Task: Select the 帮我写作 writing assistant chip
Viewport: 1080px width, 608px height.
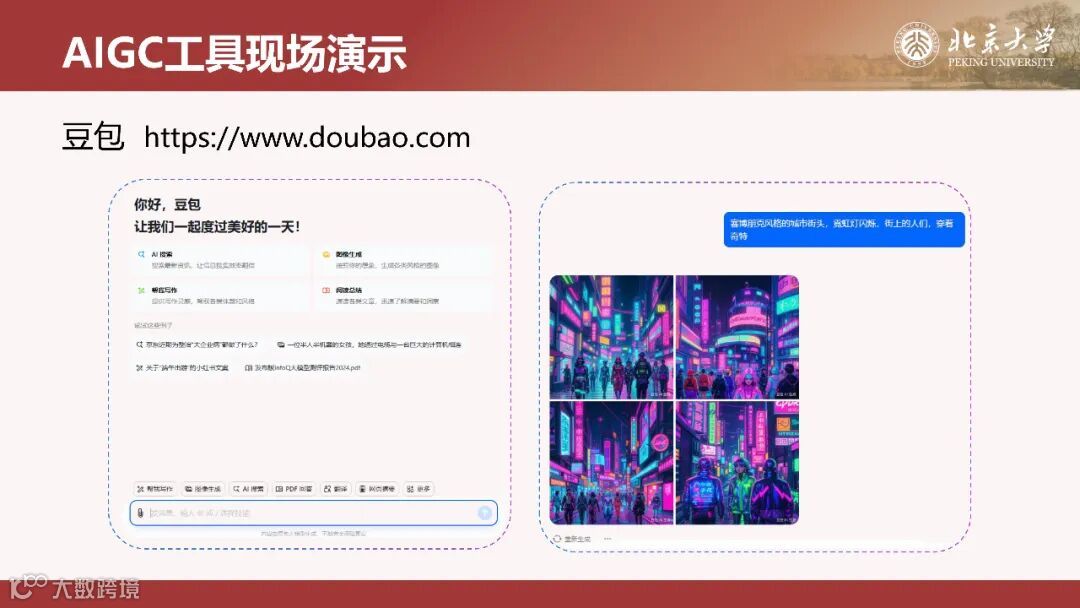Action: (153, 487)
